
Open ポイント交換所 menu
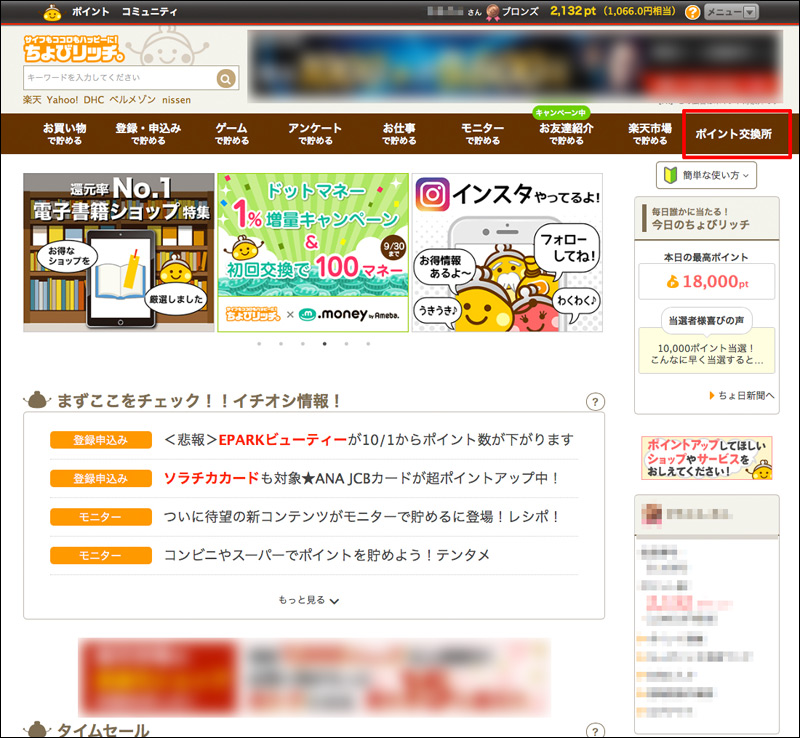tap(734, 134)
